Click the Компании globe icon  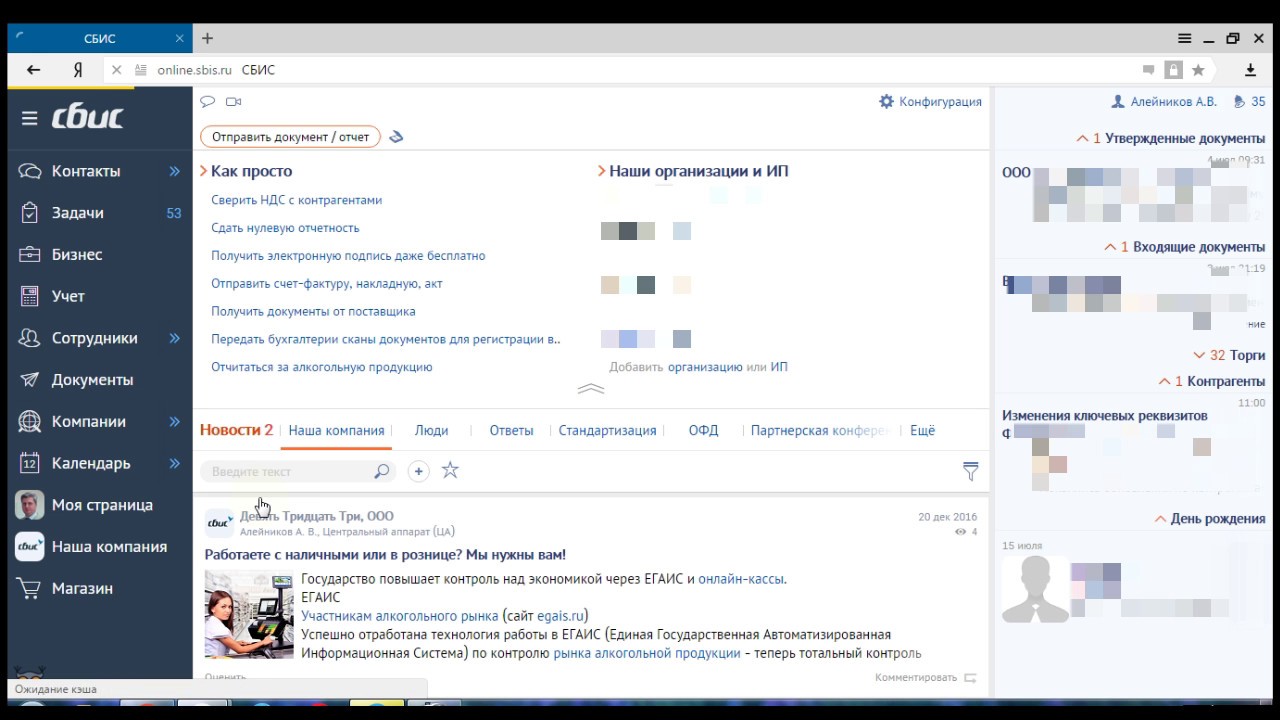point(30,422)
